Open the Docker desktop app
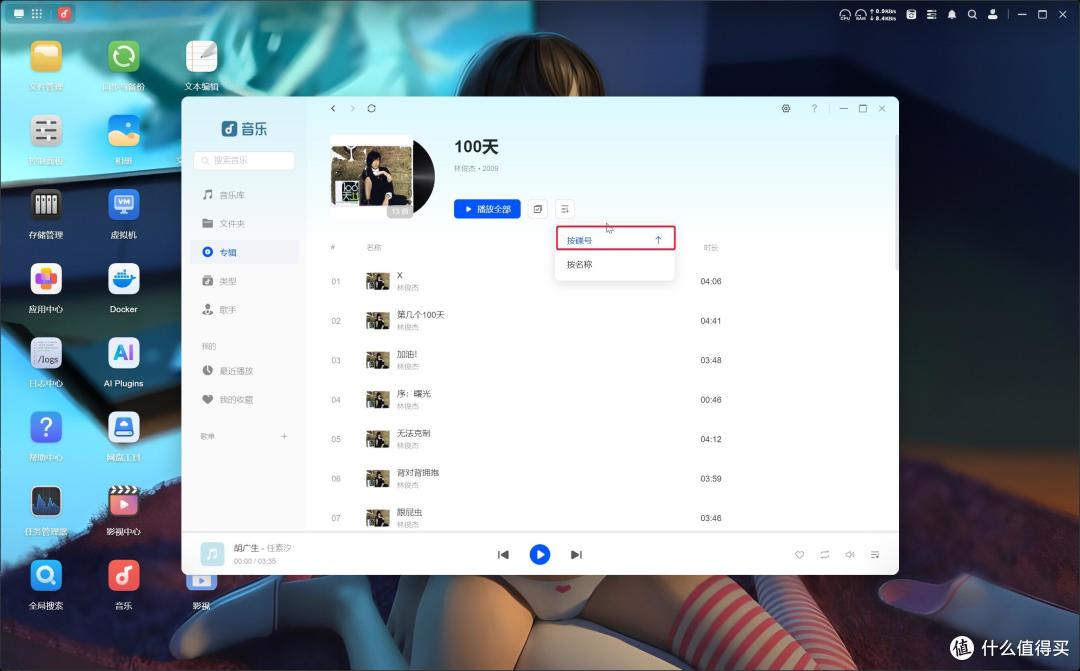The width and height of the screenshot is (1080, 671). click(123, 280)
